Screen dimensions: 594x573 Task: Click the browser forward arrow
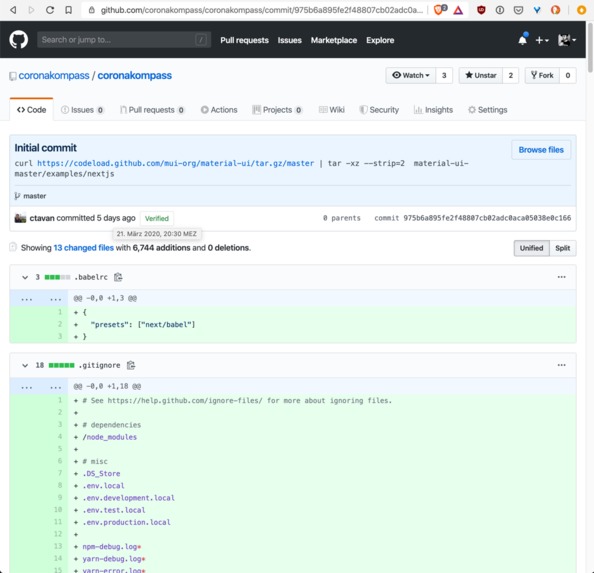pyautogui.click(x=31, y=10)
